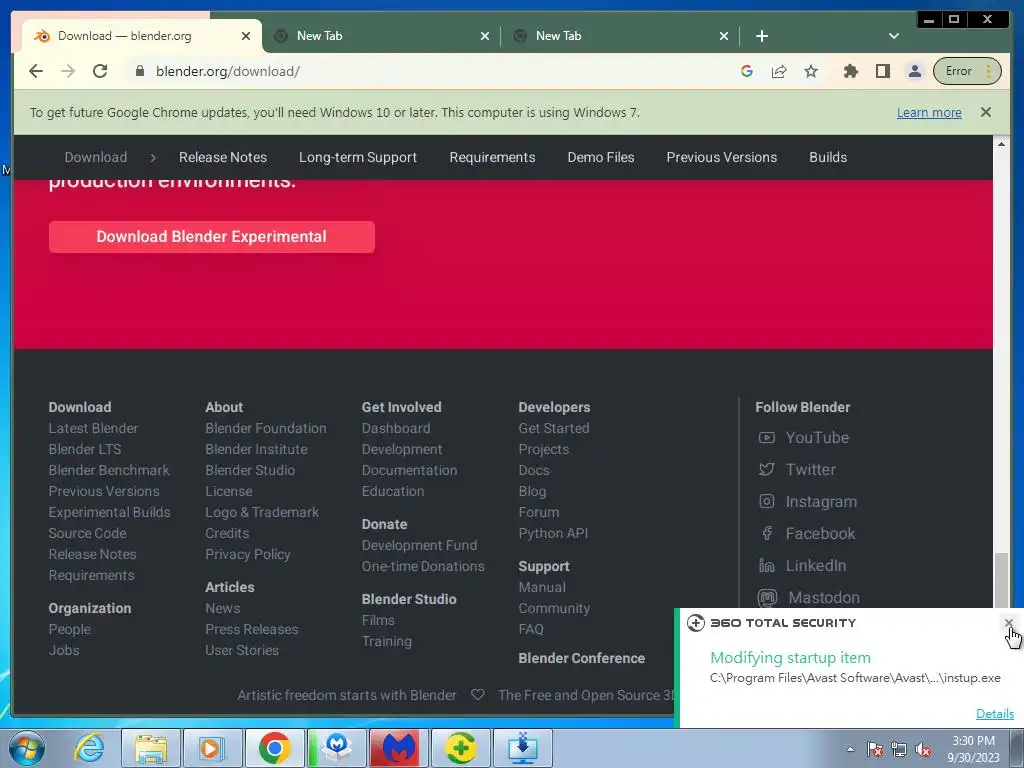
Task: Open the User Stories footer link
Action: [242, 650]
